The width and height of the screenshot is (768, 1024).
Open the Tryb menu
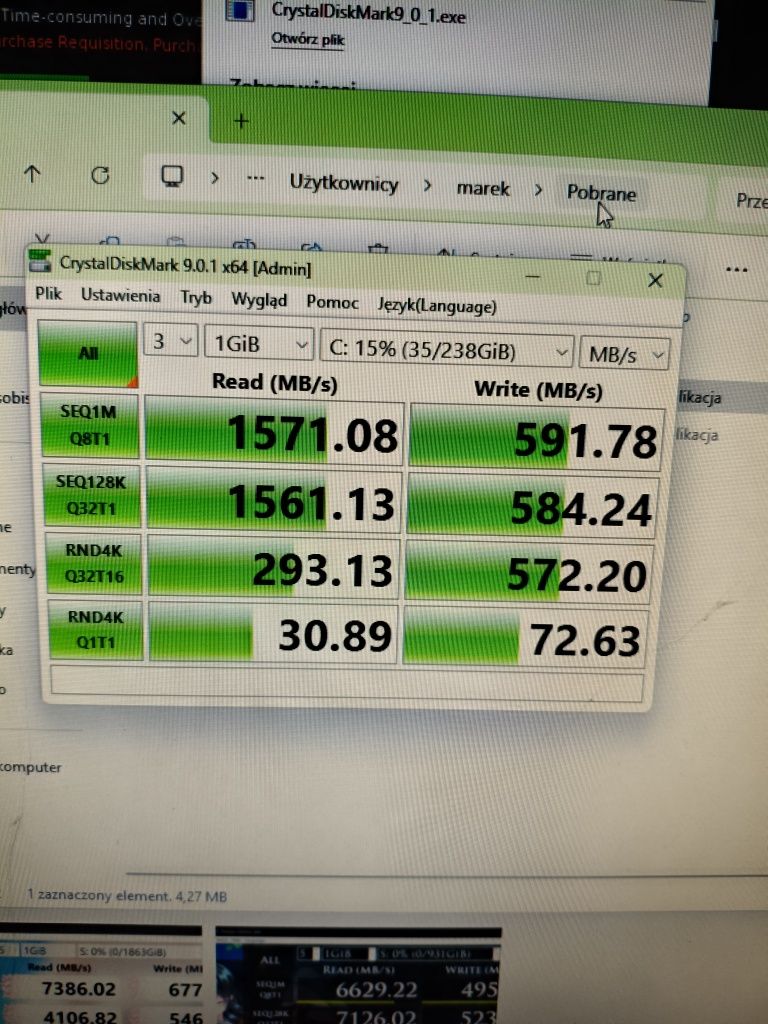pos(196,298)
